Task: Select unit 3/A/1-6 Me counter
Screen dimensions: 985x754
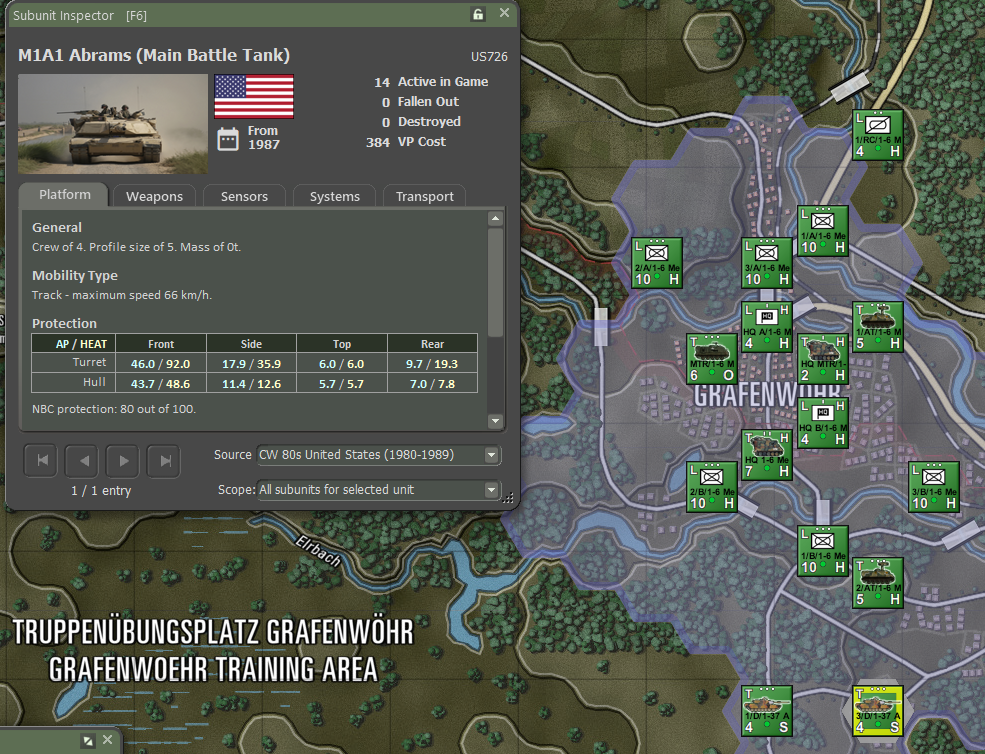Action: coord(766,263)
